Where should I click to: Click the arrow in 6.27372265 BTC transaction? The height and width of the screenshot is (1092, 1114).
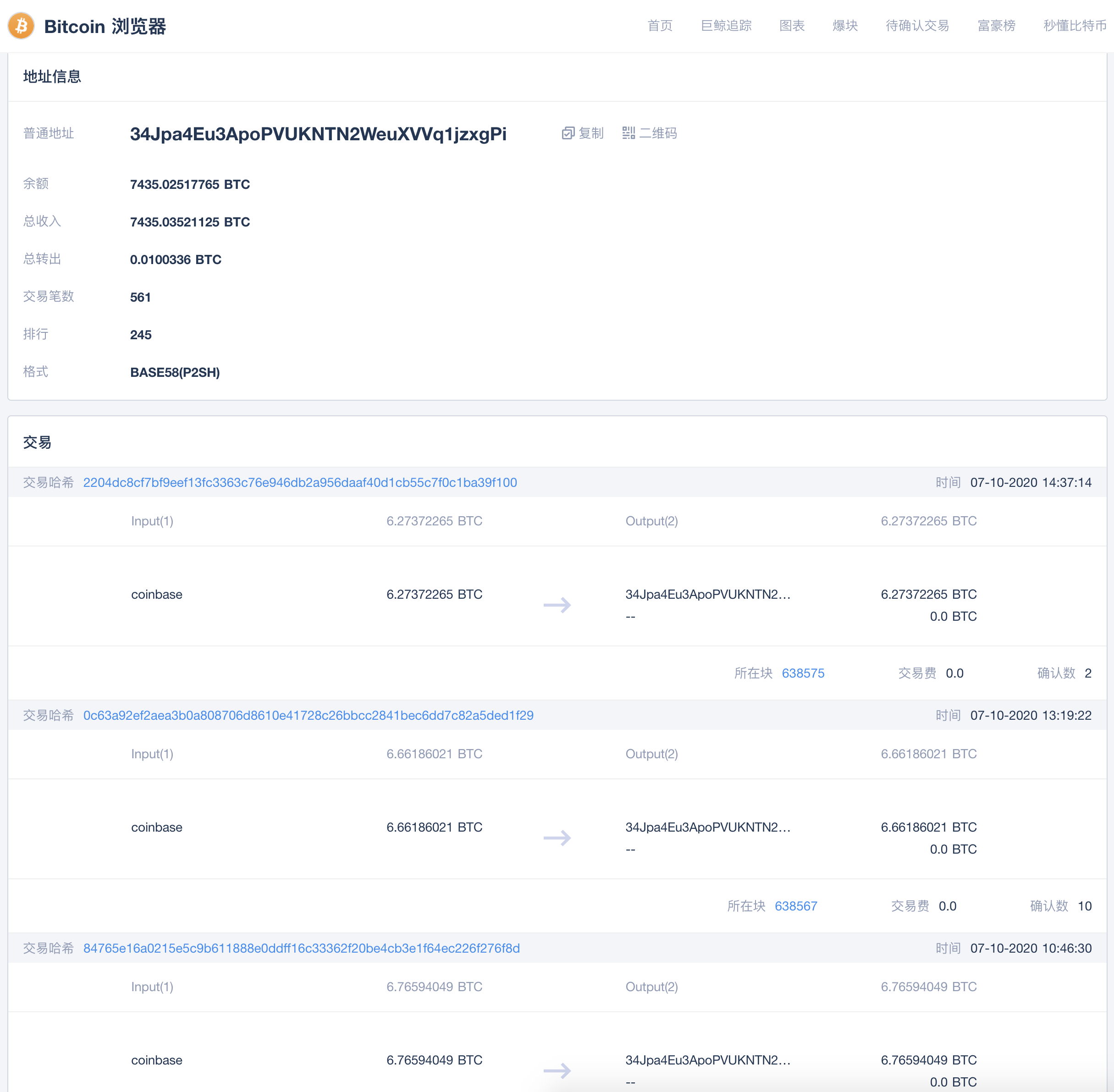[557, 605]
